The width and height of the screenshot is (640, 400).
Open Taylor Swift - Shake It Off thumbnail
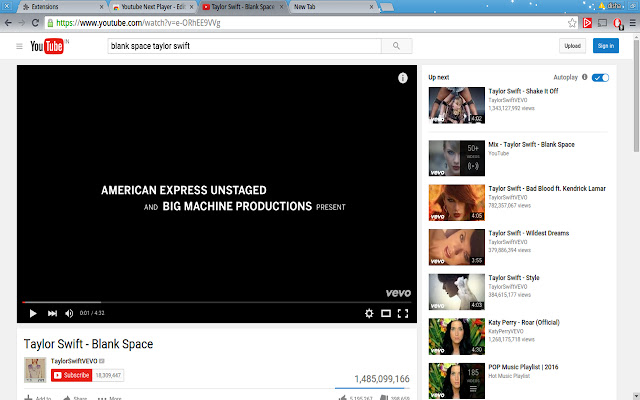[456, 105]
